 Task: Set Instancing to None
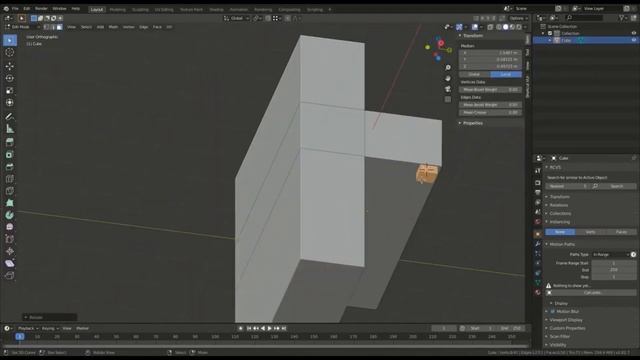pyautogui.click(x=560, y=232)
